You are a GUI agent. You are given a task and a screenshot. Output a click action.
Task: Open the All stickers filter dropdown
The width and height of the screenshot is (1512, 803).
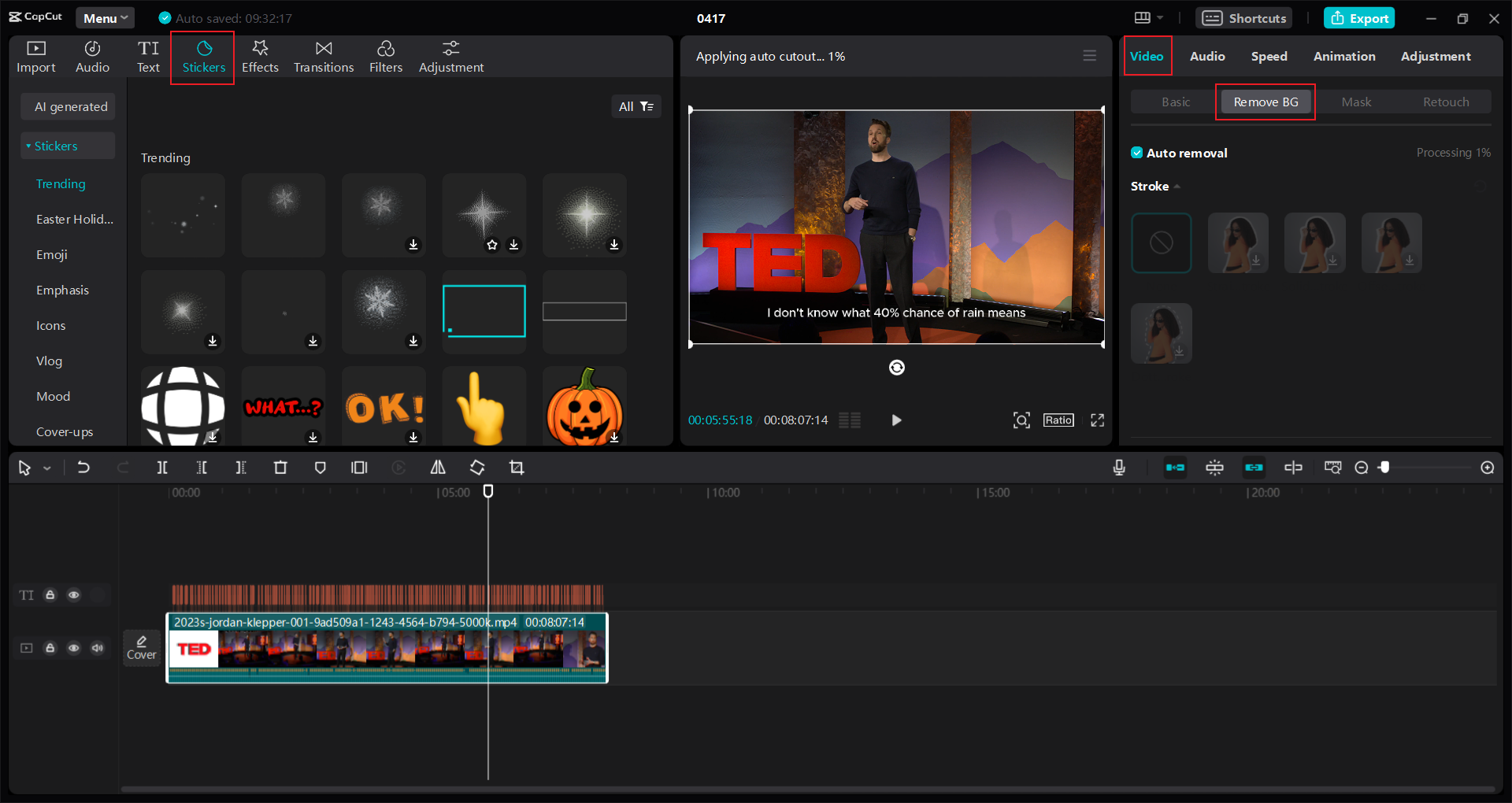tap(636, 106)
